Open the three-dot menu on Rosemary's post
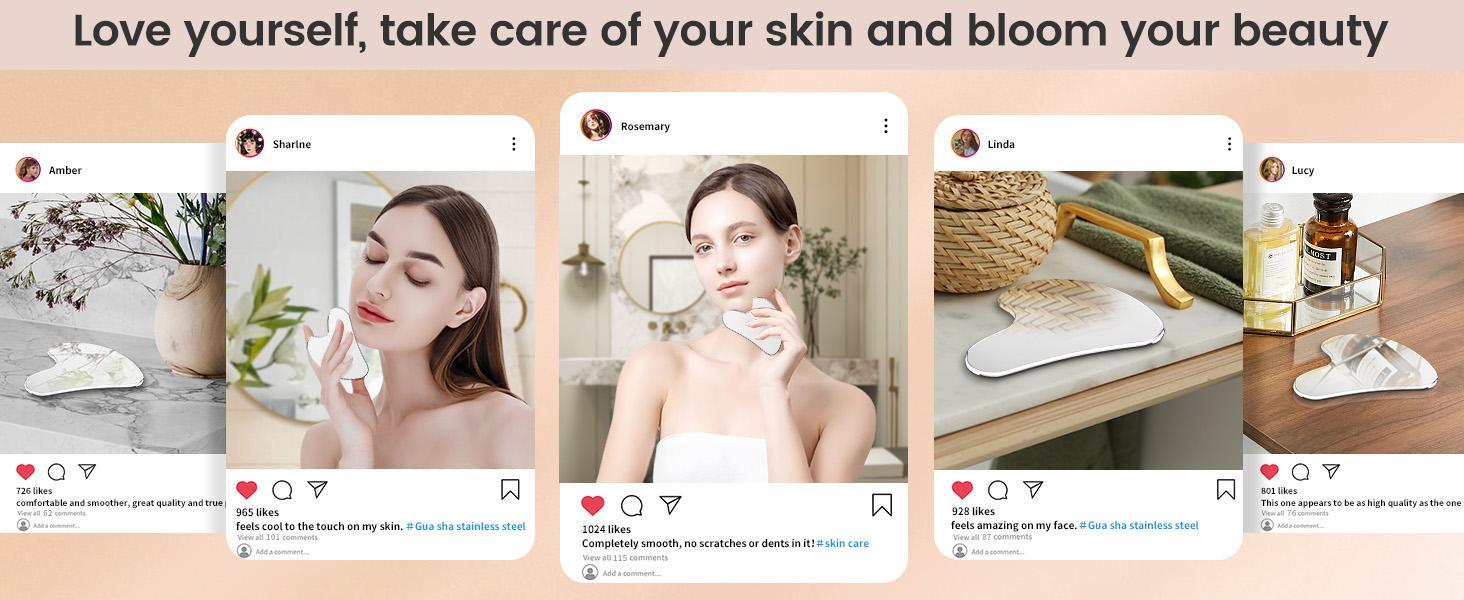This screenshot has width=1464, height=600. pyautogui.click(x=885, y=126)
